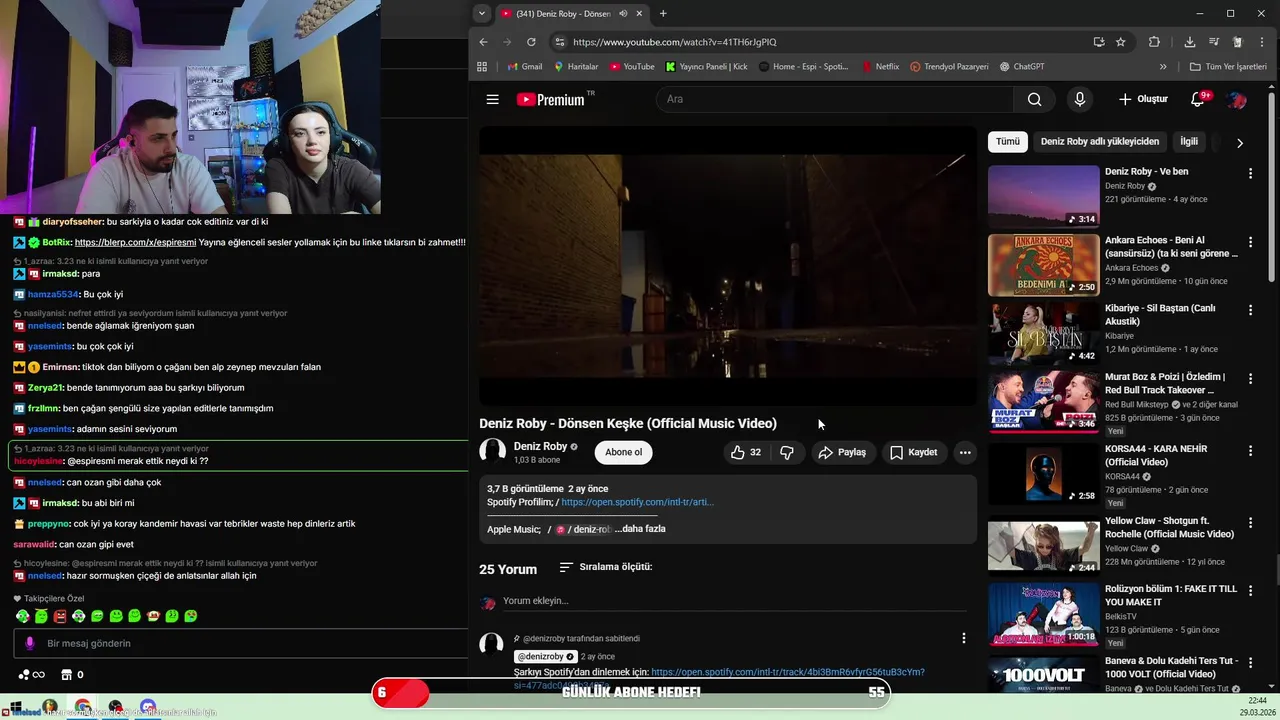Expand description with ...daha fazla
This screenshot has height=720, width=1280.
pos(640,529)
